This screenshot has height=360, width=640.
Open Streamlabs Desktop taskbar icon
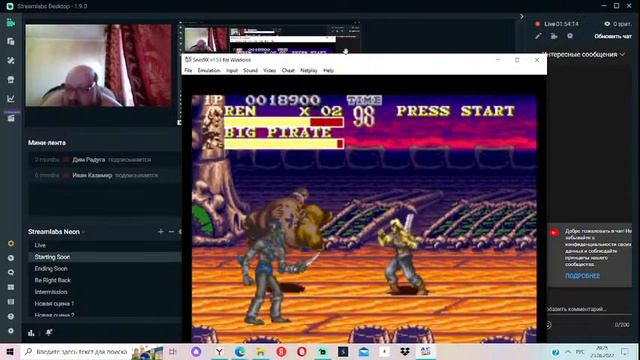[x=322, y=351]
